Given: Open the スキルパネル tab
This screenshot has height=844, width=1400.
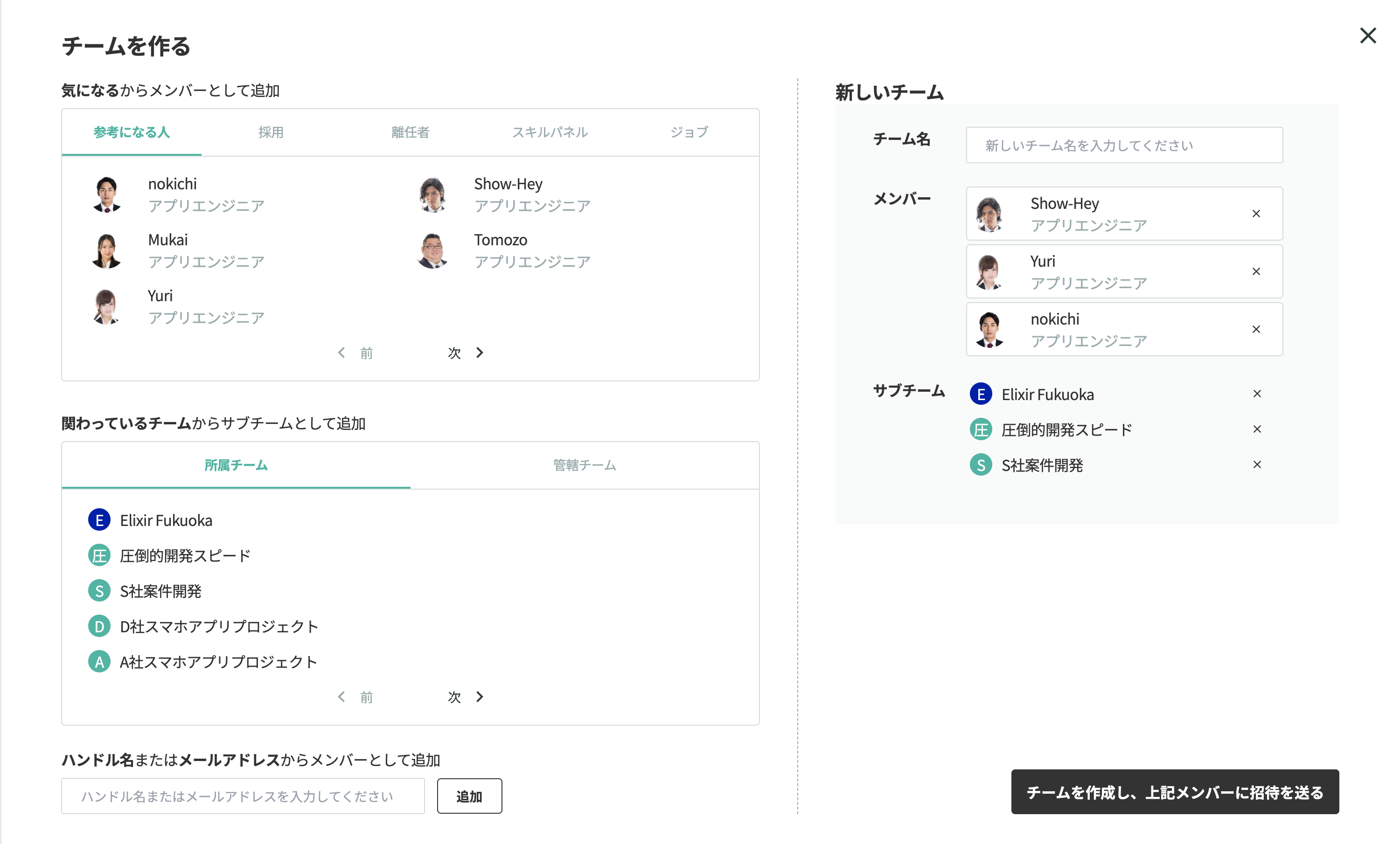Looking at the screenshot, I should pyautogui.click(x=550, y=132).
